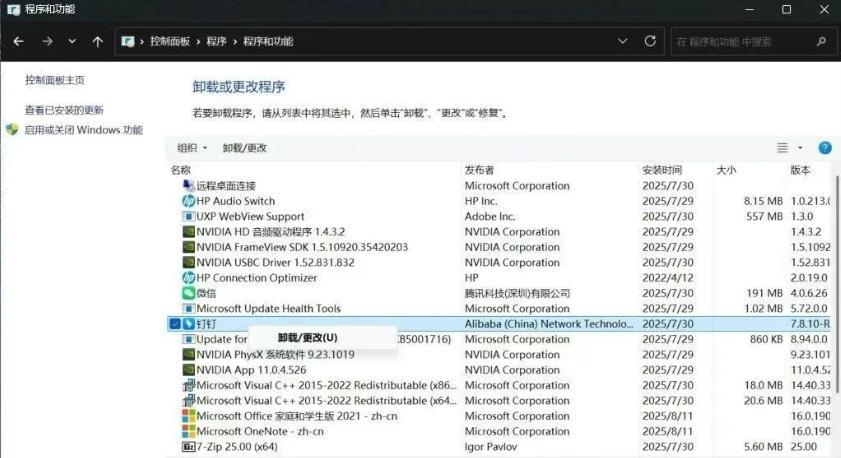Open 控制面板 breadcrumb

click(x=169, y=41)
